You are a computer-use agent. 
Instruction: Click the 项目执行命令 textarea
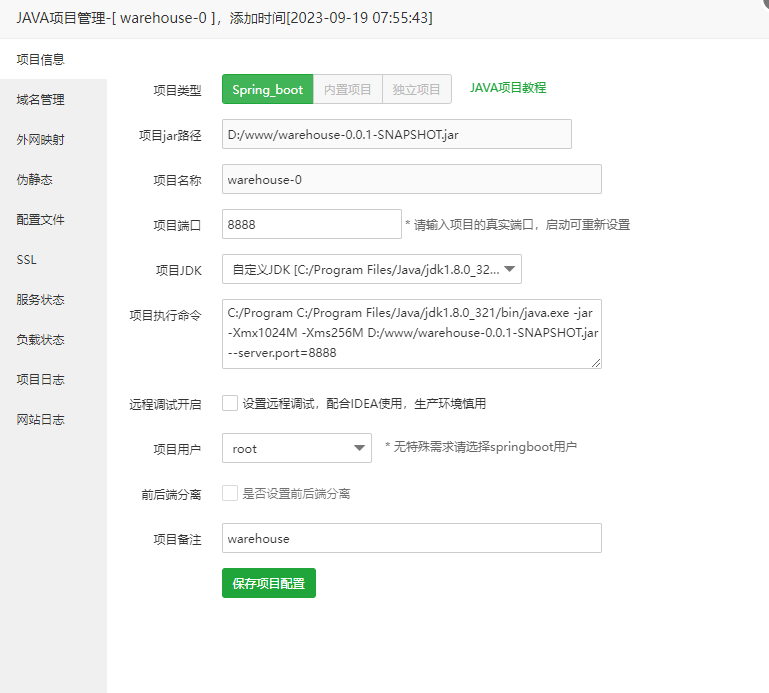[412, 334]
